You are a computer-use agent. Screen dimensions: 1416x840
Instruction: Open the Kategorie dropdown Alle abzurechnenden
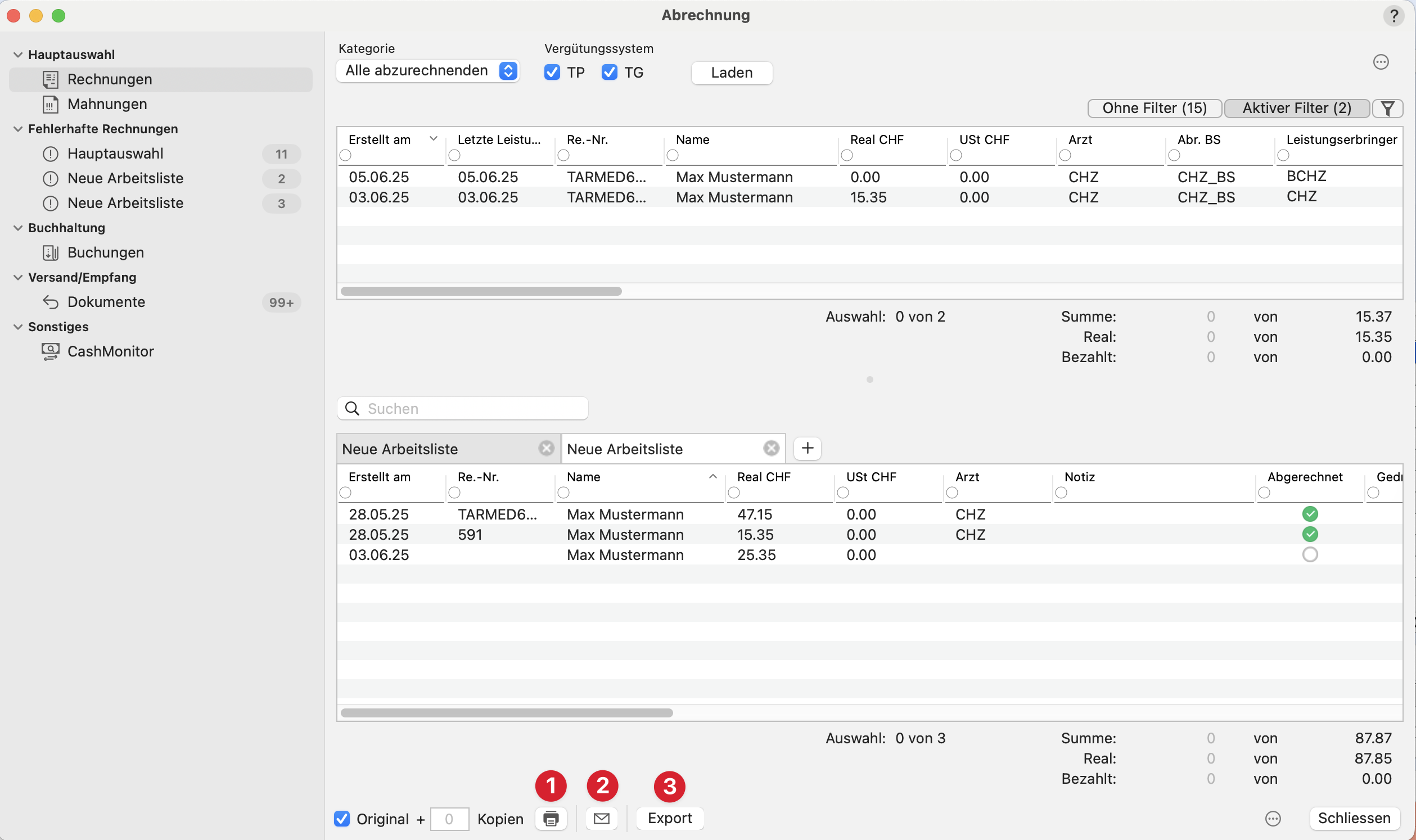click(x=428, y=71)
